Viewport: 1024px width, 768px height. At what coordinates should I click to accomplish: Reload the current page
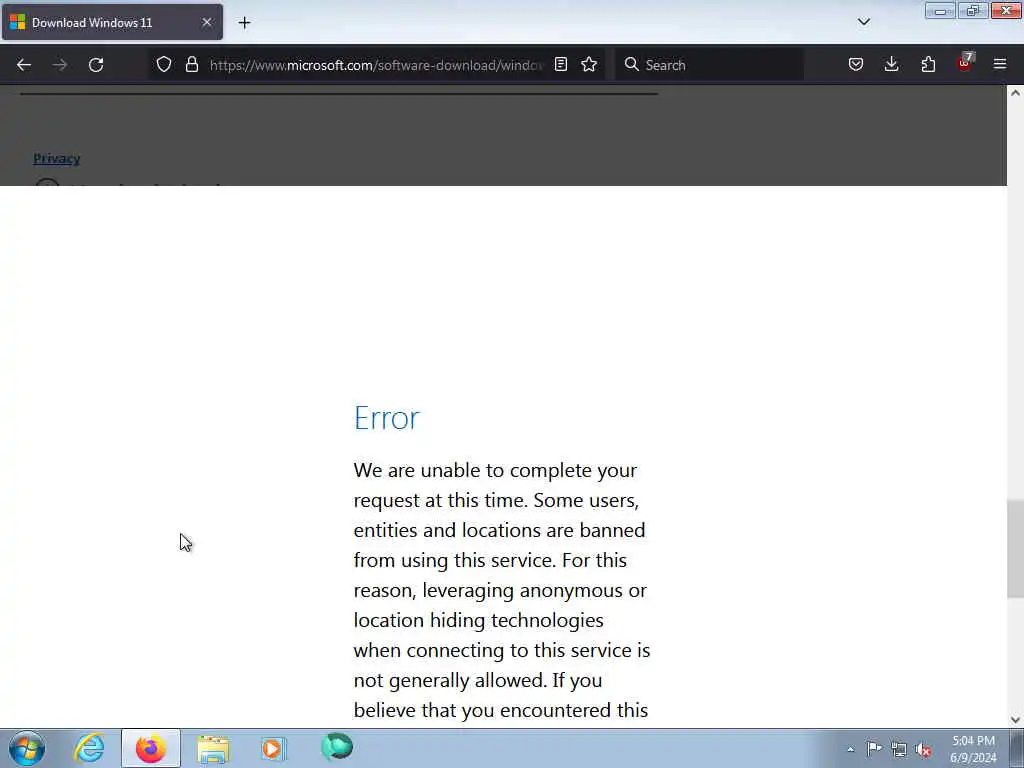96,65
